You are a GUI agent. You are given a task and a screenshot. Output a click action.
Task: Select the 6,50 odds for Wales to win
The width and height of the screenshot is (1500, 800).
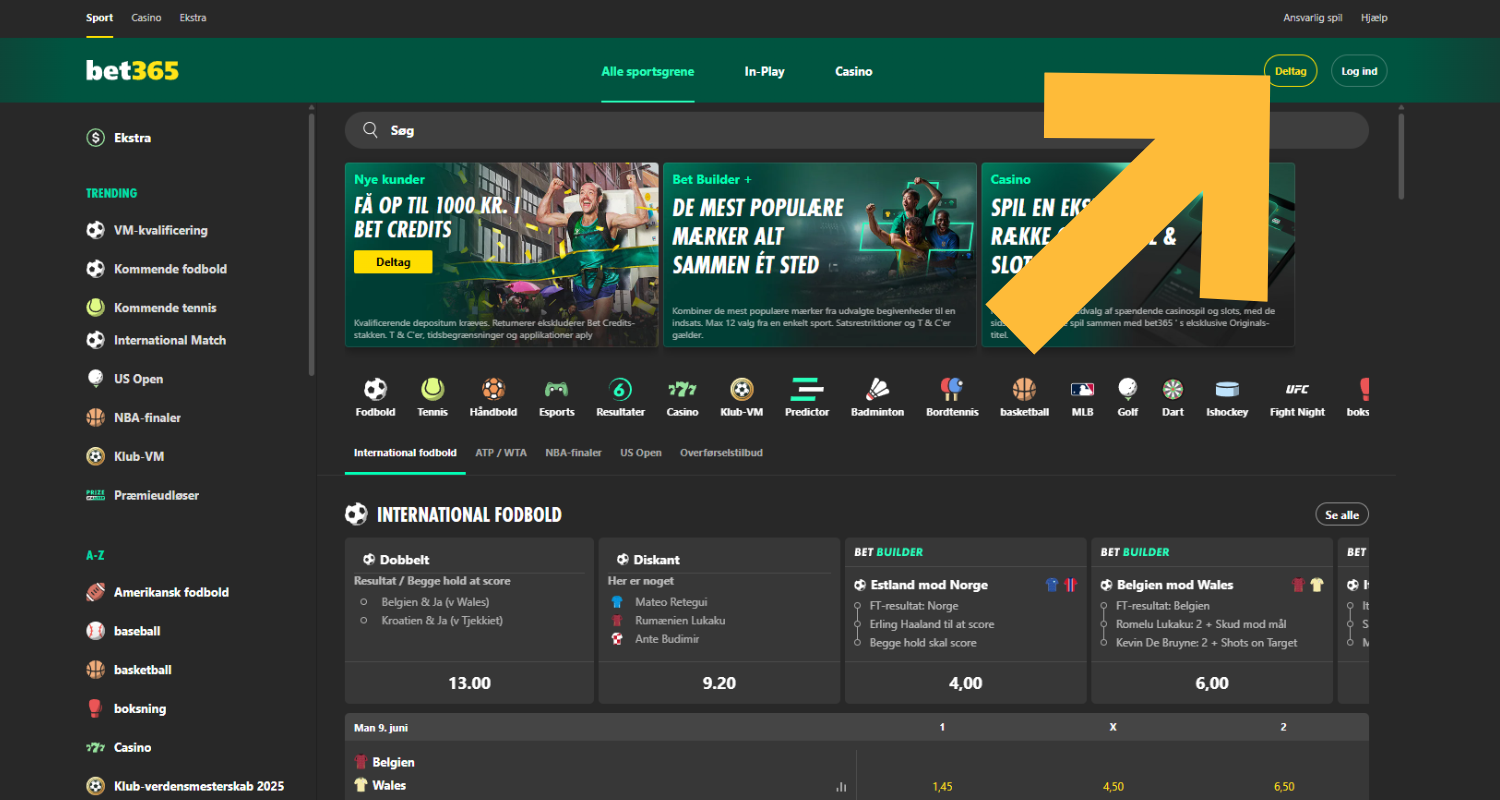(x=1283, y=787)
